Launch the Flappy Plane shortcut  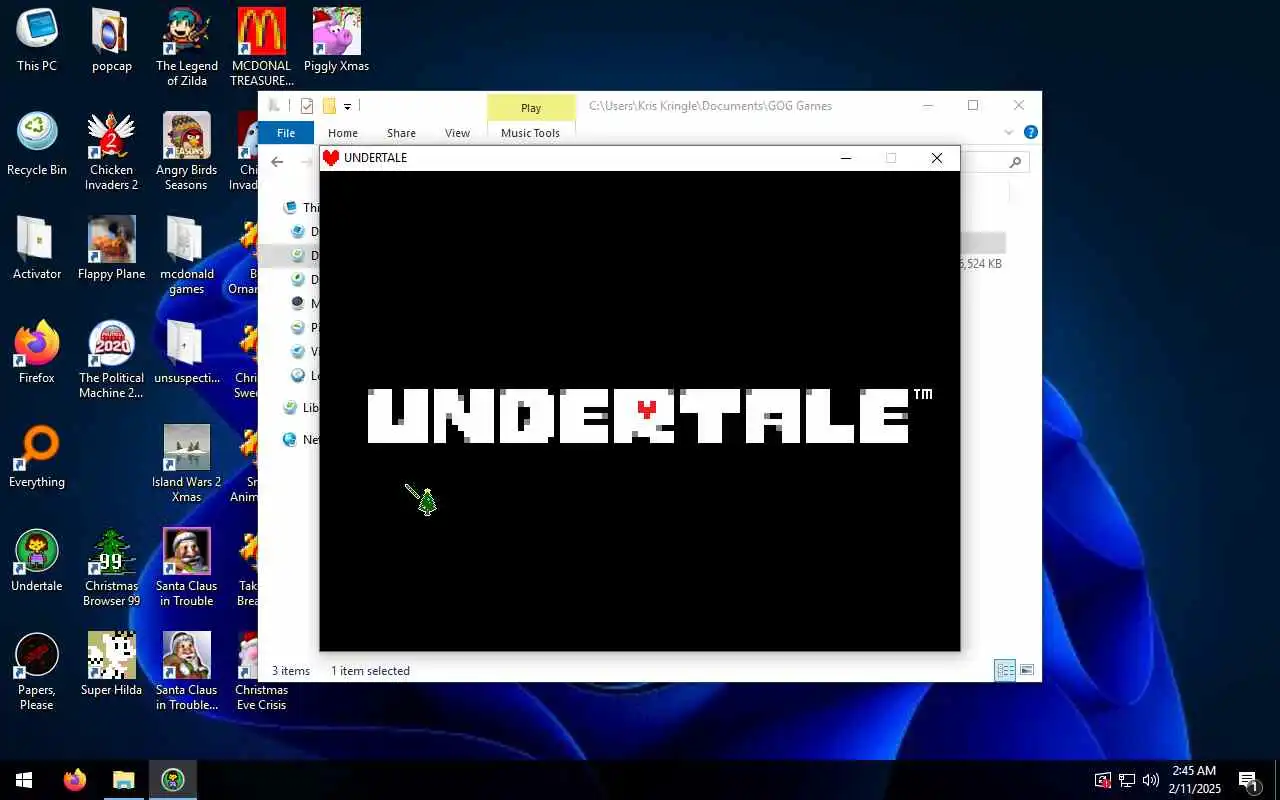pos(111,249)
